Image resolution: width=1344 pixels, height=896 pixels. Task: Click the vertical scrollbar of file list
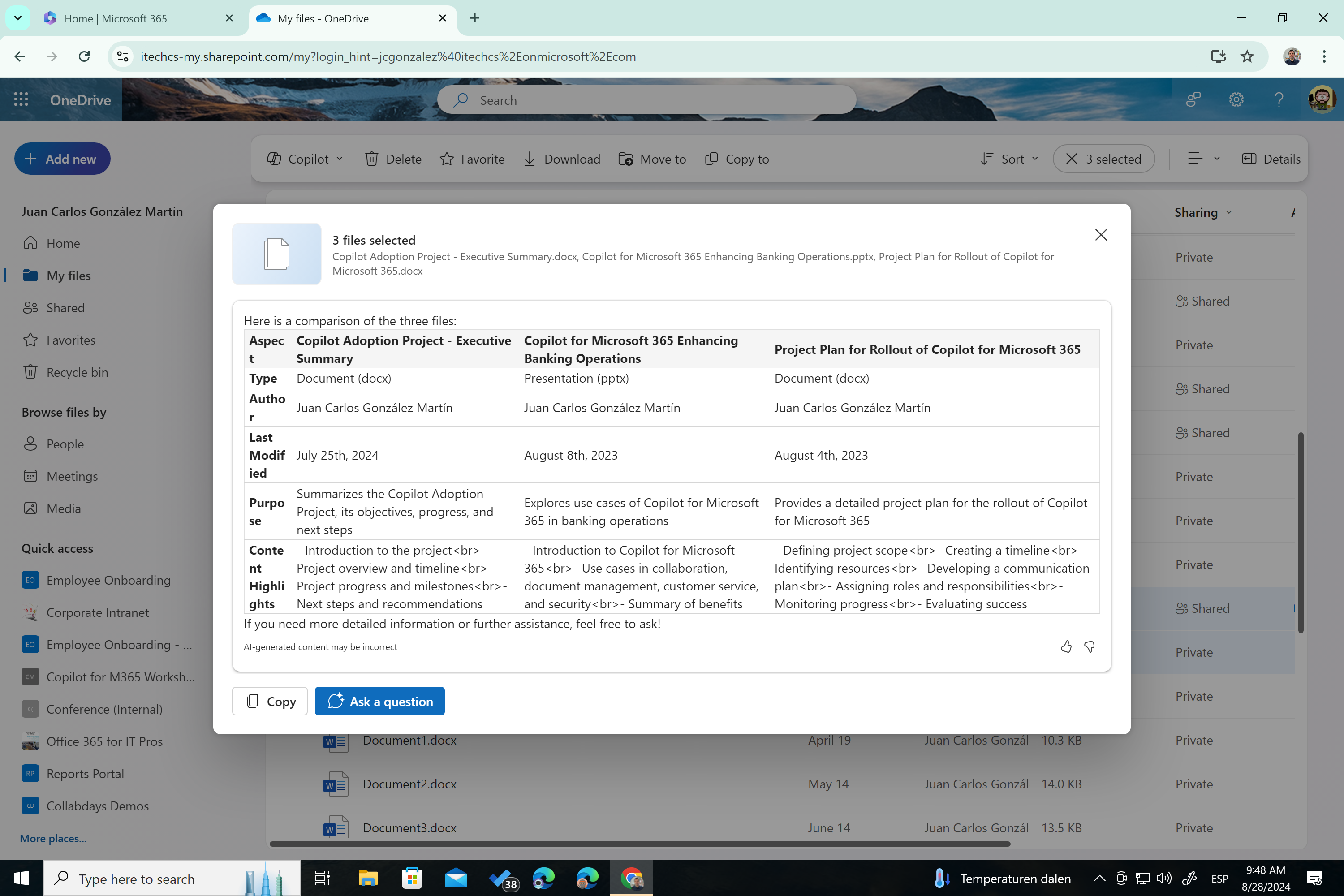point(1300,531)
